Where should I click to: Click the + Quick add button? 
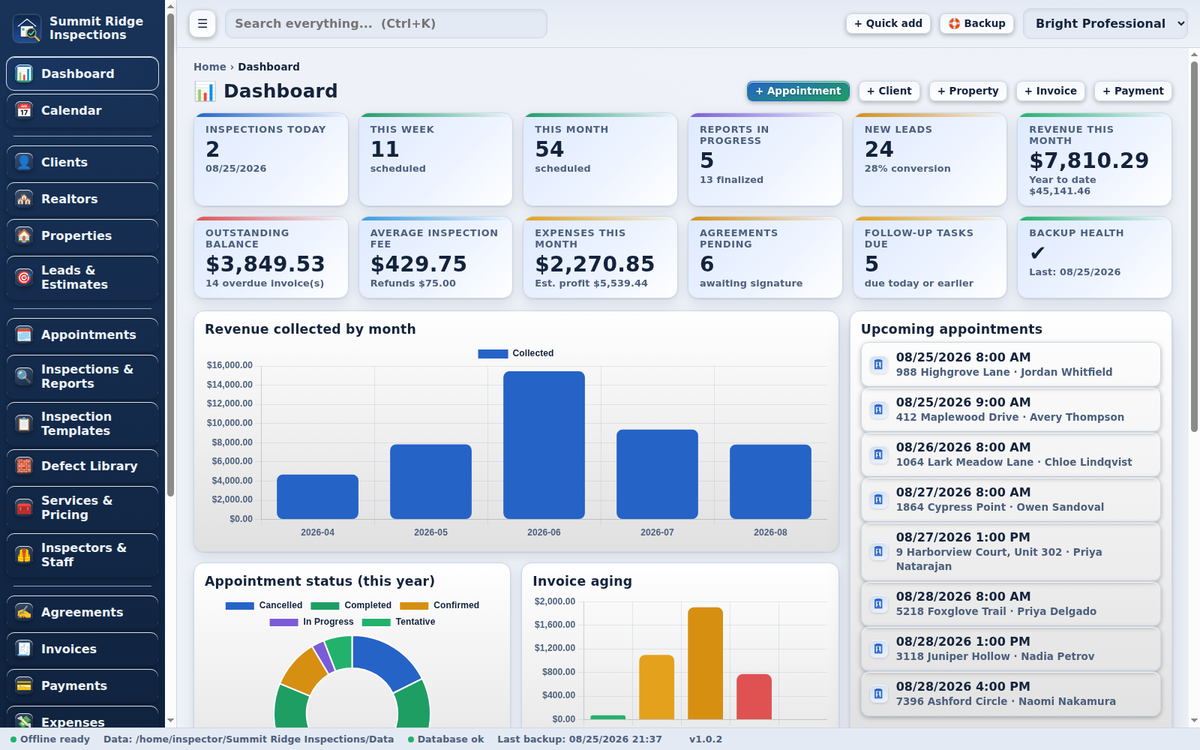tap(889, 24)
